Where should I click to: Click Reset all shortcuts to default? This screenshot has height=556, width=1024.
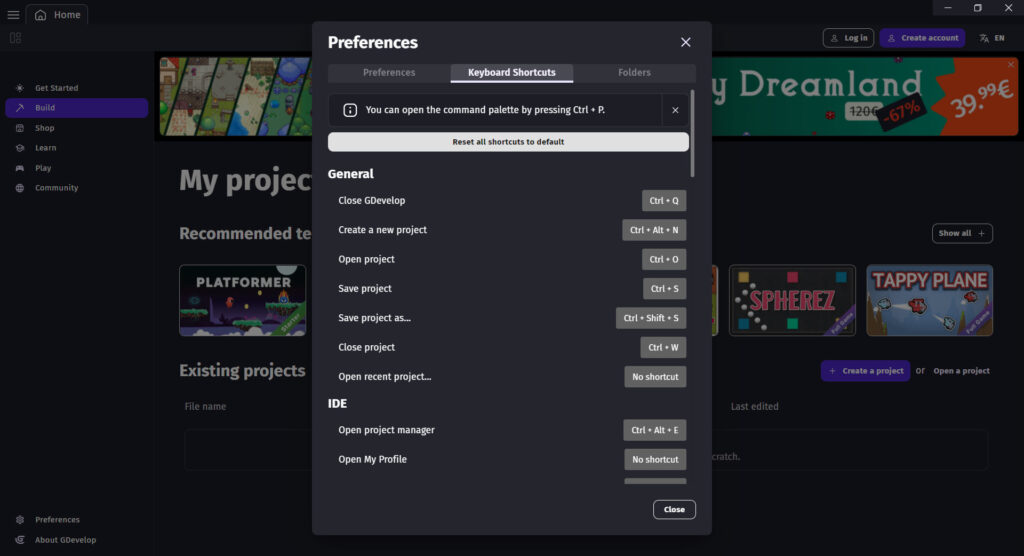pos(508,142)
